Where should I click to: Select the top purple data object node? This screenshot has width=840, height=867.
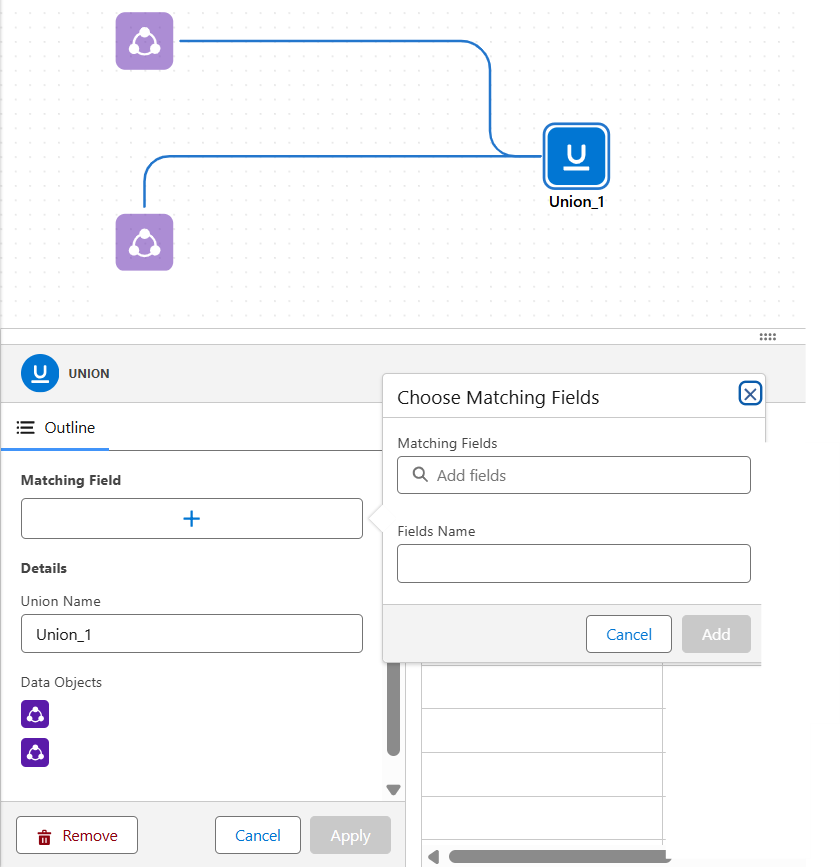(144, 41)
